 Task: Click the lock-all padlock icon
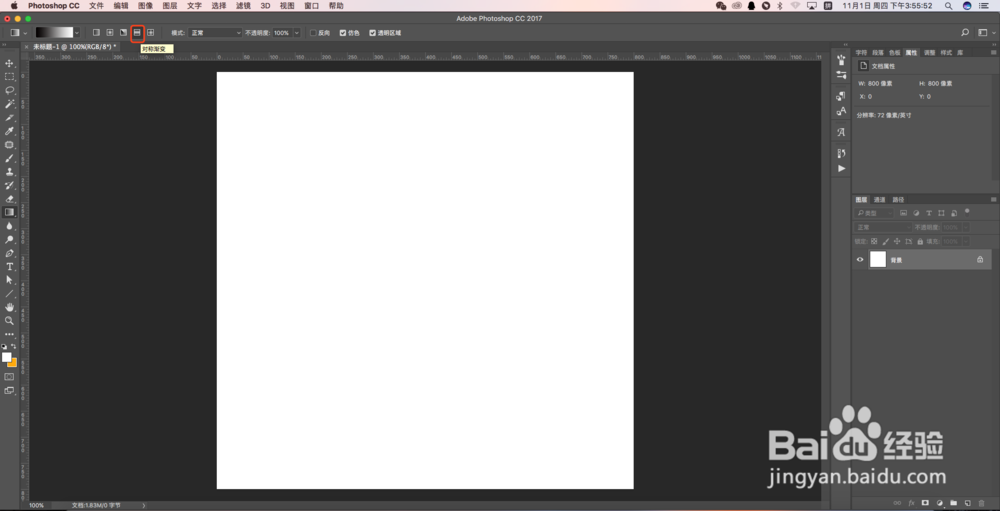920,242
